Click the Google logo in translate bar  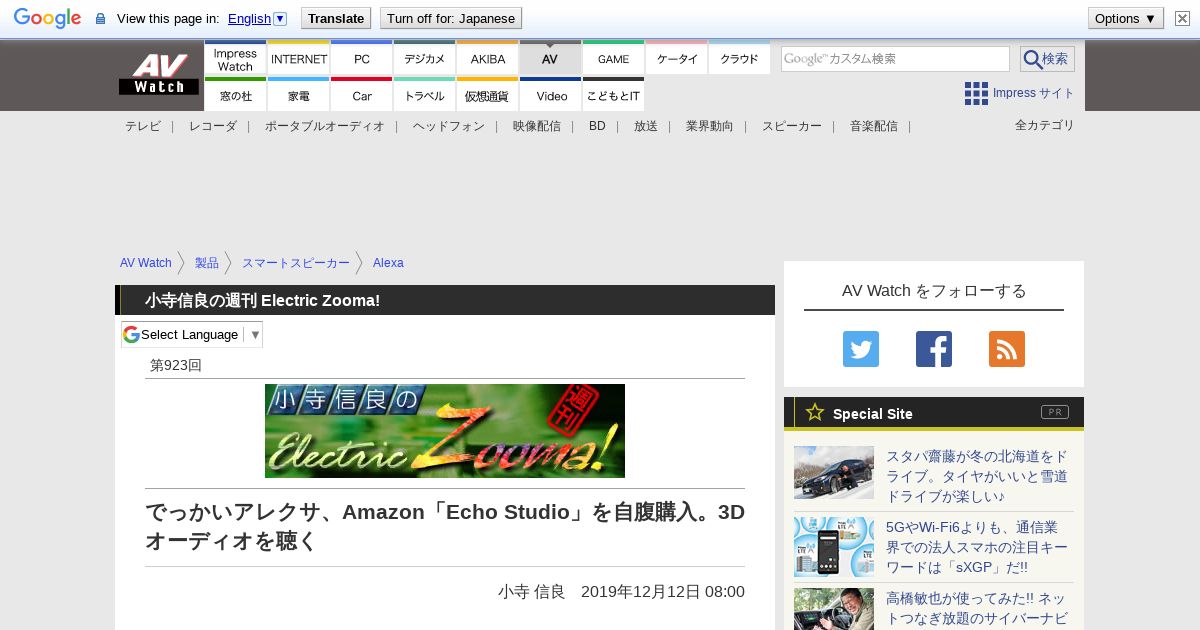pos(47,18)
